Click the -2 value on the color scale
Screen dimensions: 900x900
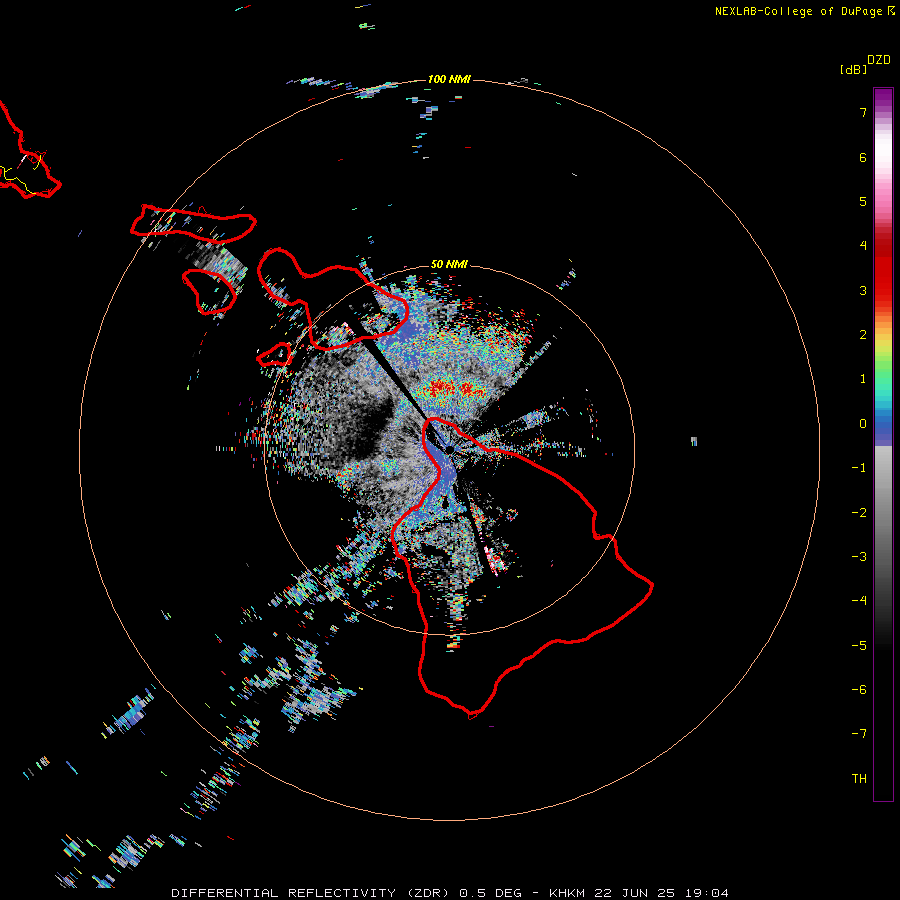[859, 513]
